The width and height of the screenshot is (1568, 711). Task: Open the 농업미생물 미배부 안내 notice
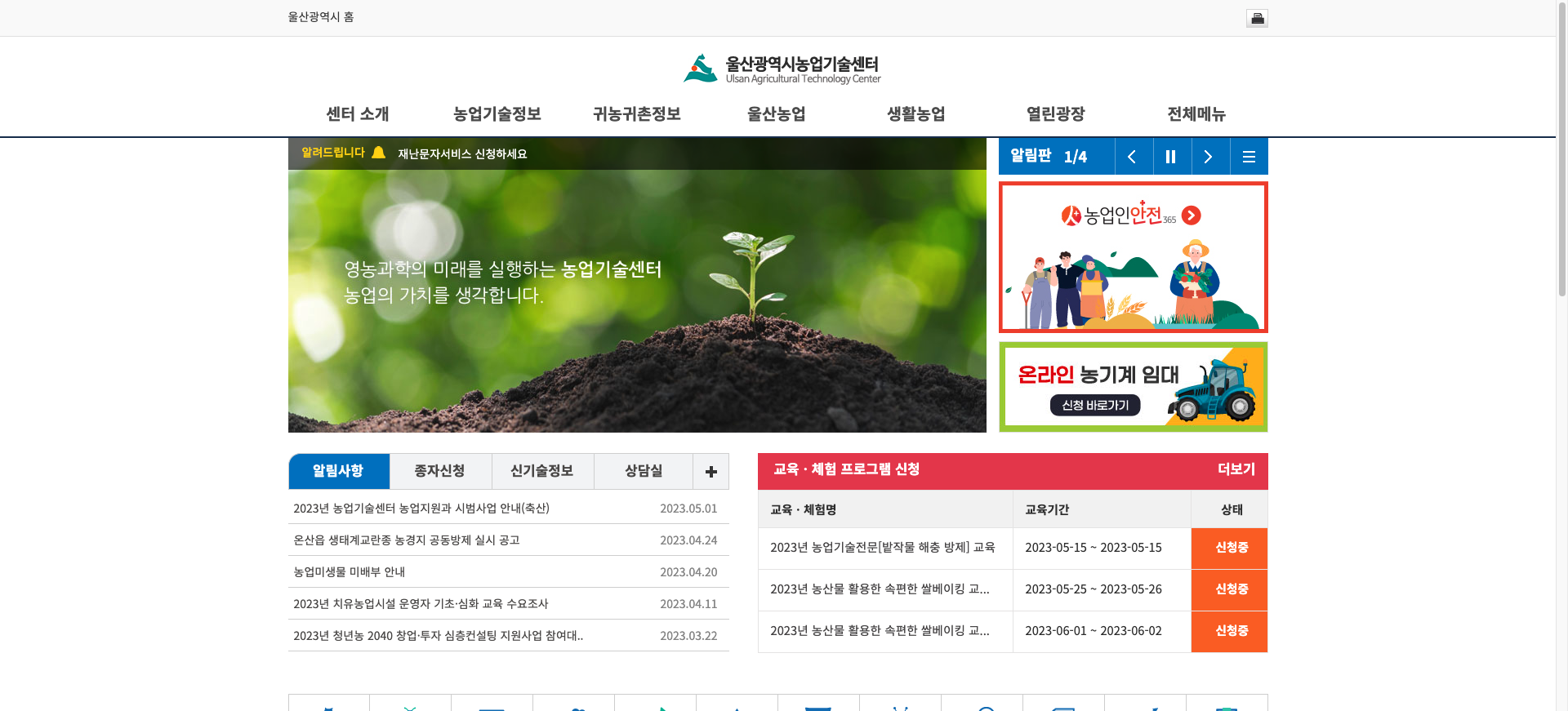[x=350, y=572]
